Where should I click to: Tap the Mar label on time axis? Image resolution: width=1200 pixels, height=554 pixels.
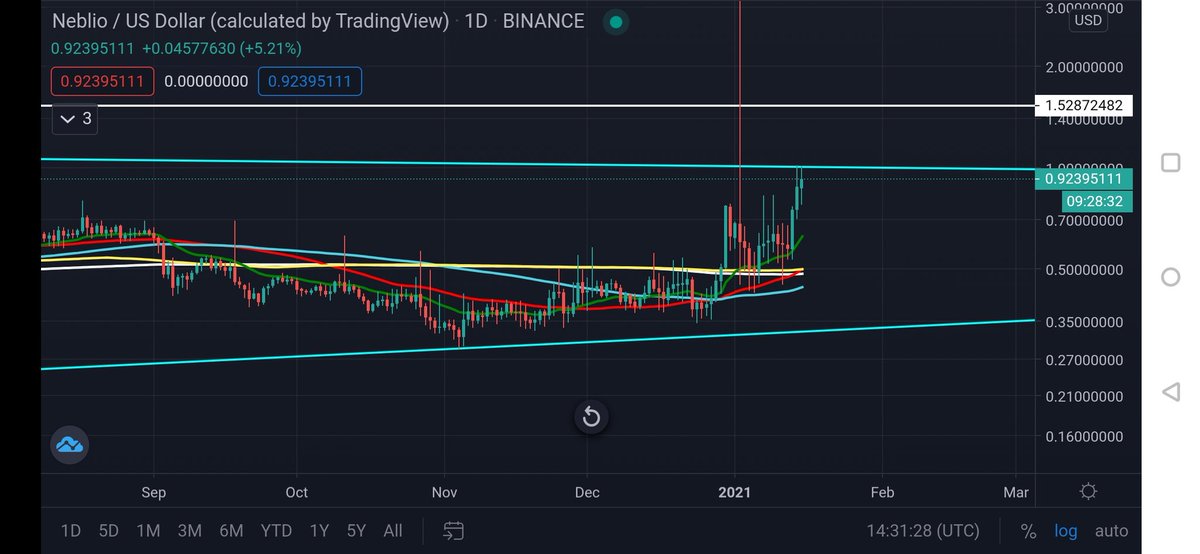(x=1016, y=492)
